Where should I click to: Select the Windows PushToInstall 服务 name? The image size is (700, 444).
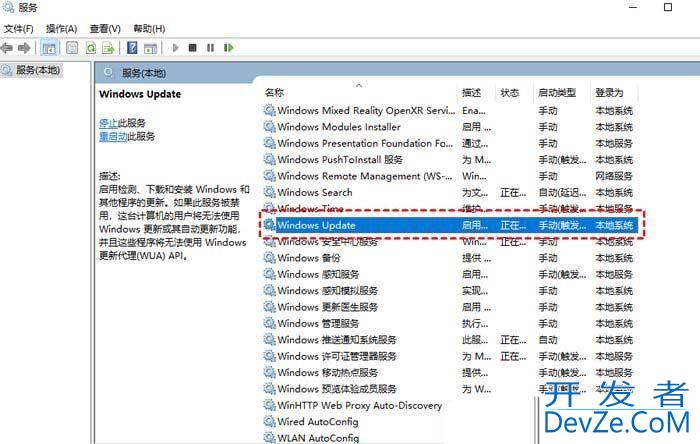[x=340, y=159]
